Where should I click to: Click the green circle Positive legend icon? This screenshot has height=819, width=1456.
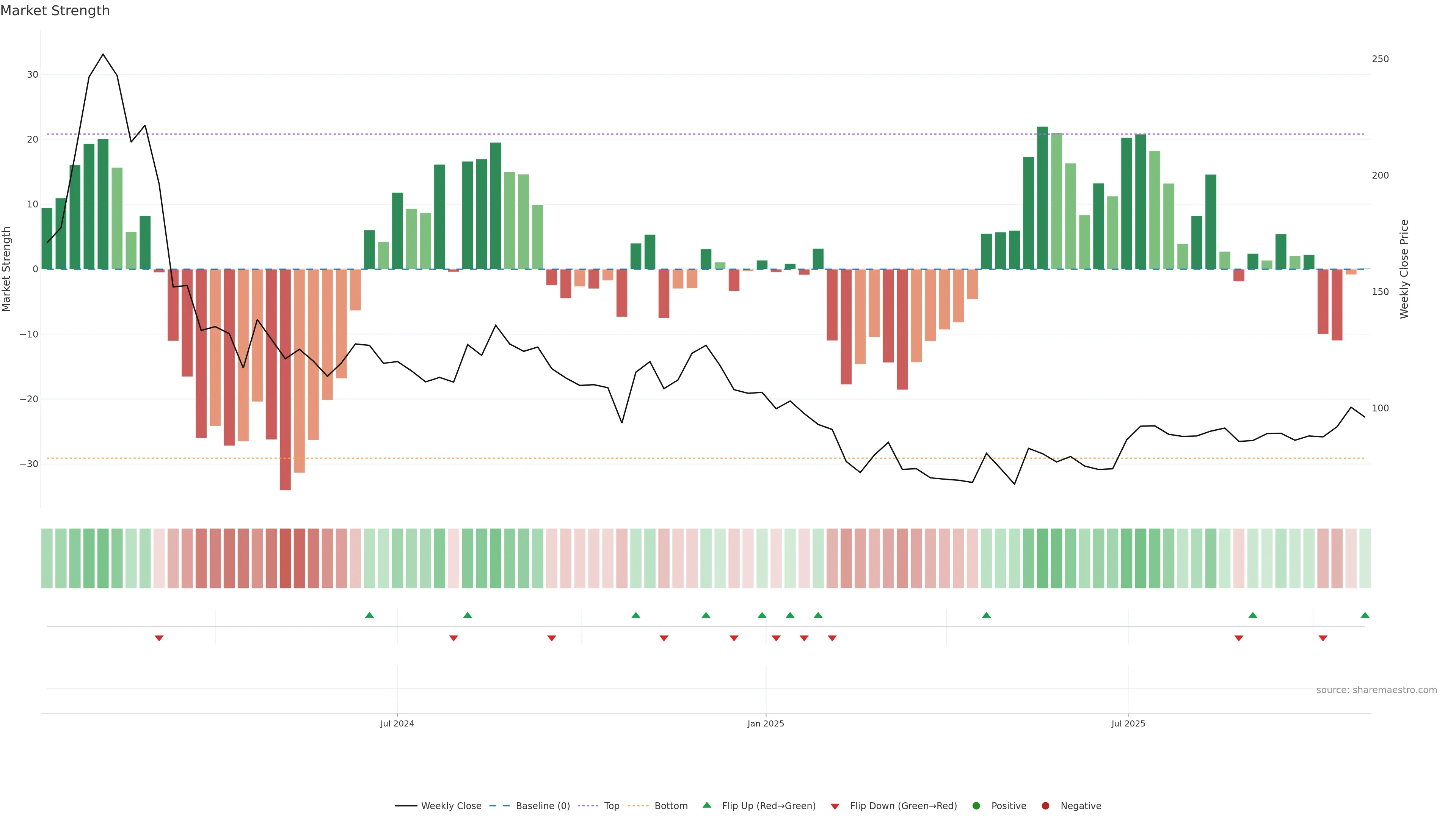[976, 806]
